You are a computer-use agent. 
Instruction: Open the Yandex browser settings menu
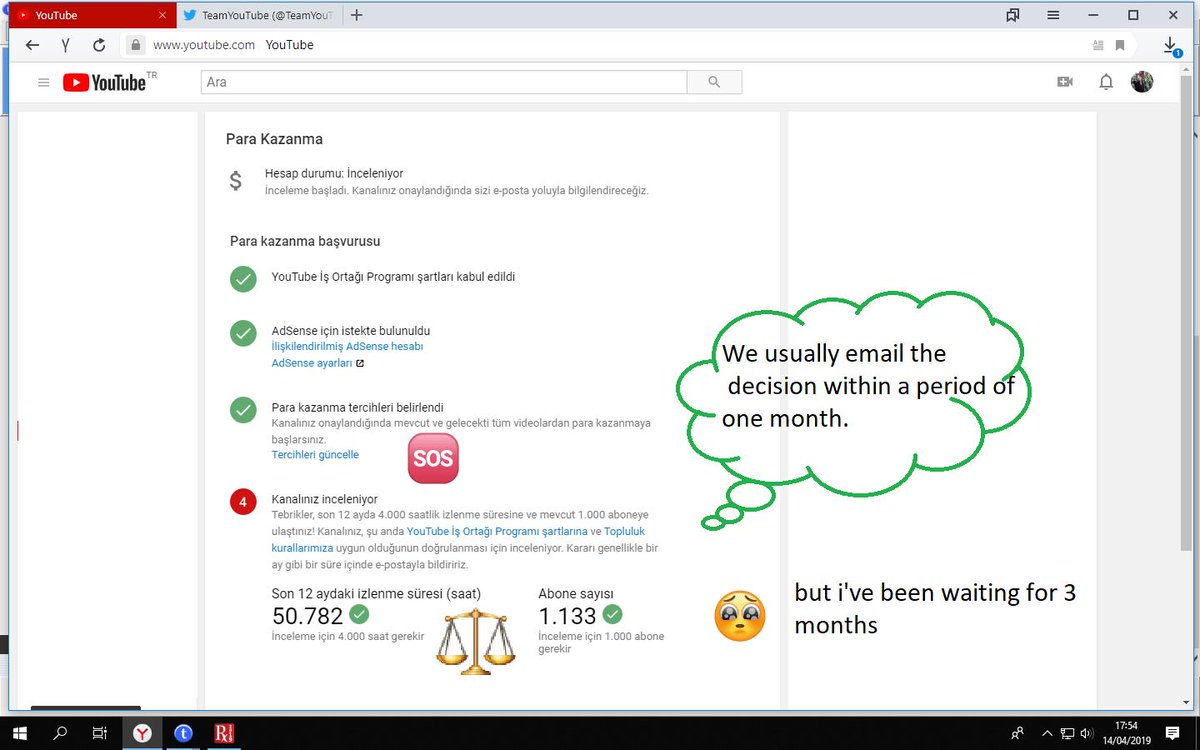click(x=1053, y=15)
